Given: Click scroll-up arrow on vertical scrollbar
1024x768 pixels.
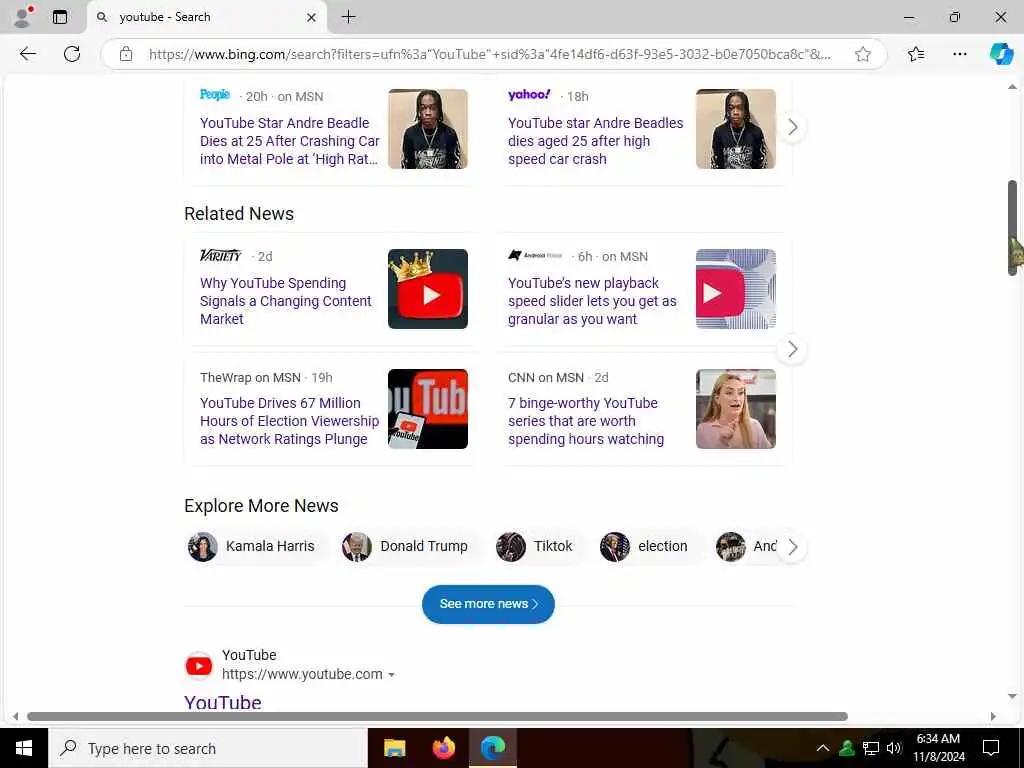Looking at the screenshot, I should (1012, 87).
